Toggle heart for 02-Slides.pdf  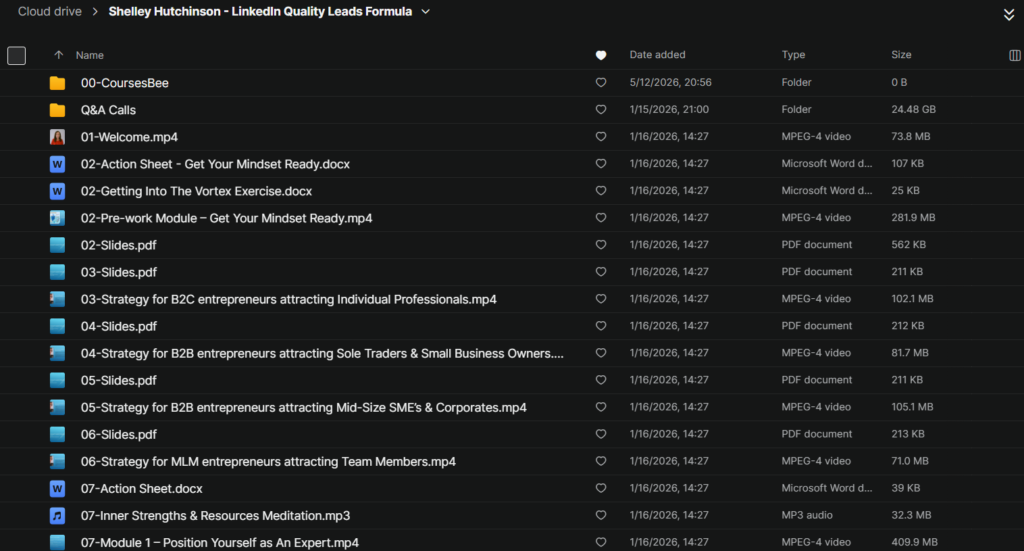601,244
